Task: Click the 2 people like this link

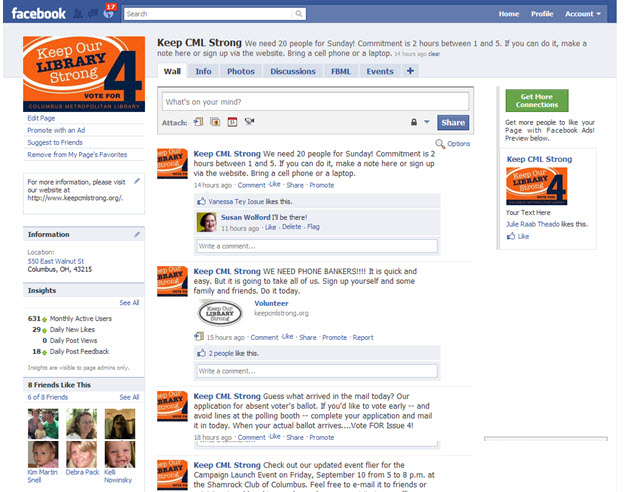Action: point(221,353)
